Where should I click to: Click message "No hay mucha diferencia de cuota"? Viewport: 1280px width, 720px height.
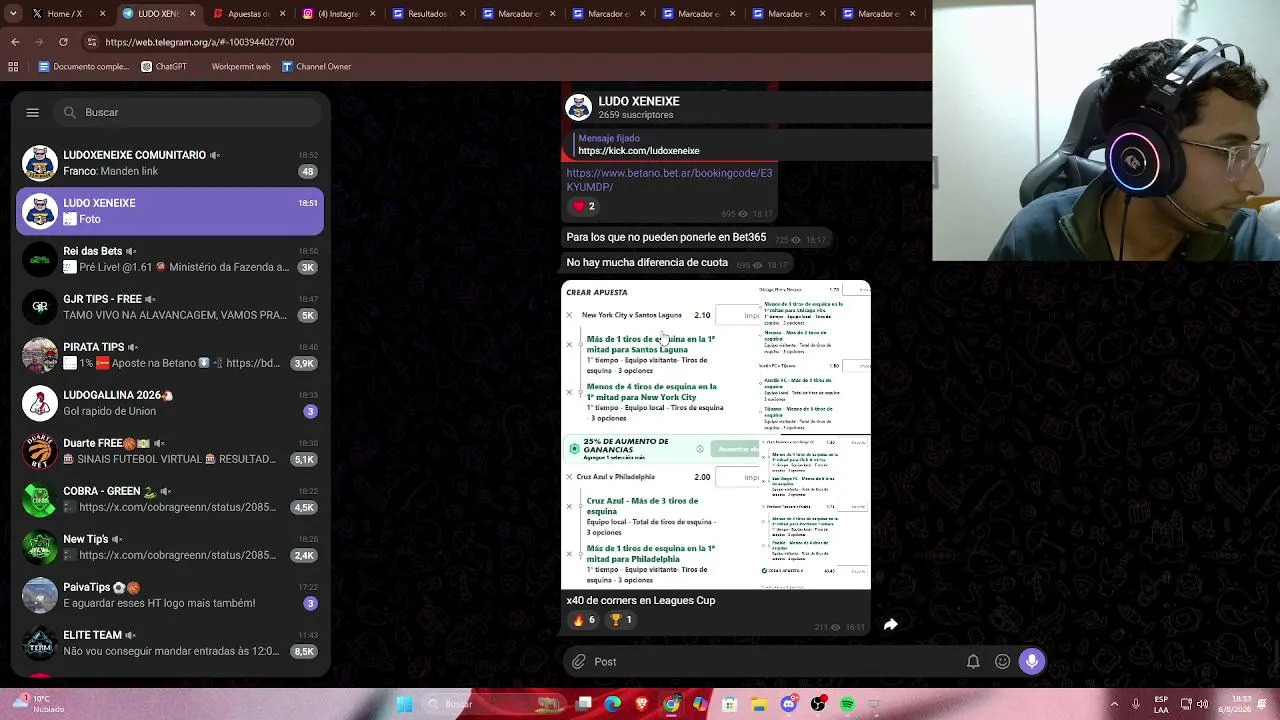click(647, 263)
